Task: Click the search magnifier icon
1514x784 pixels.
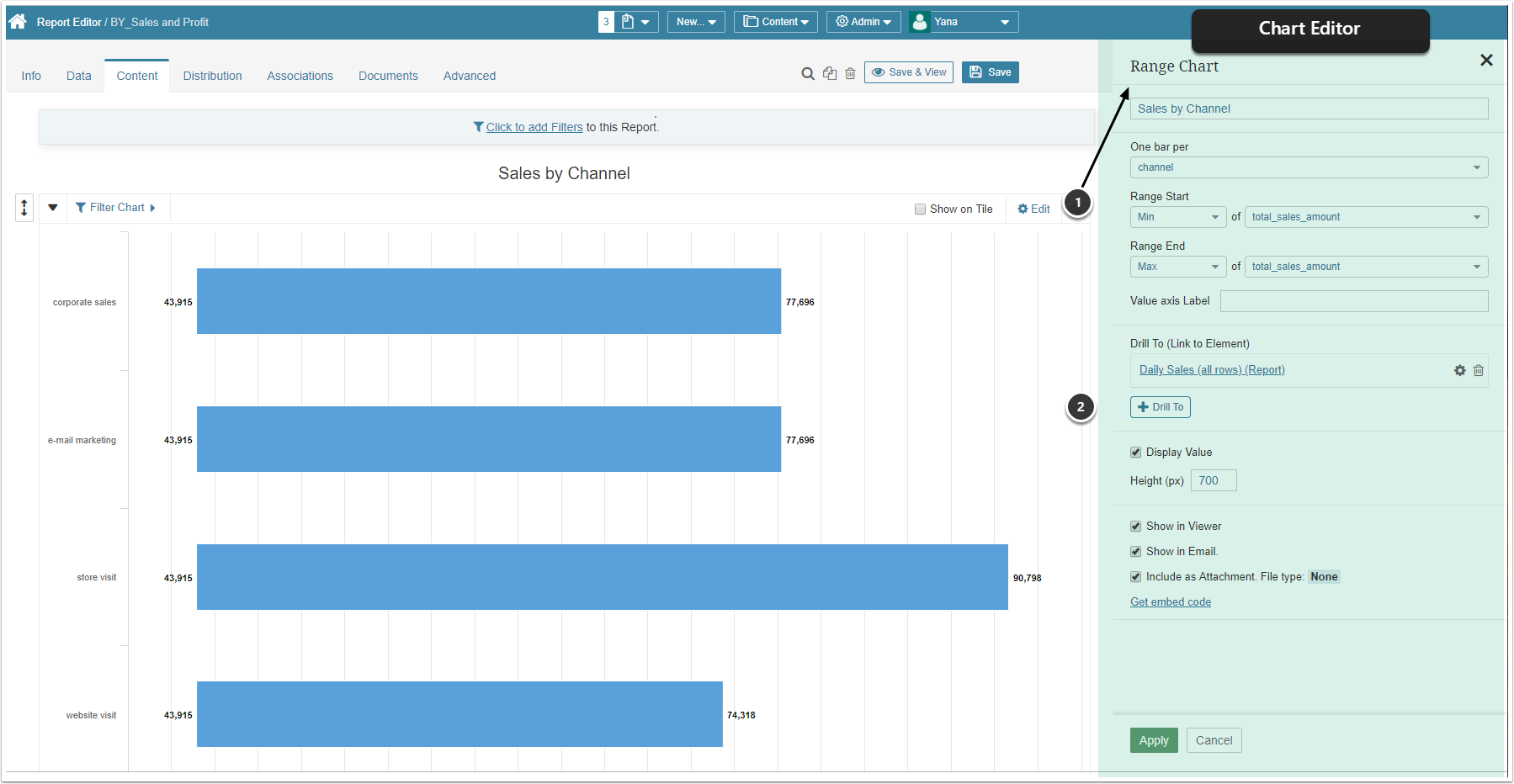Action: click(x=808, y=73)
